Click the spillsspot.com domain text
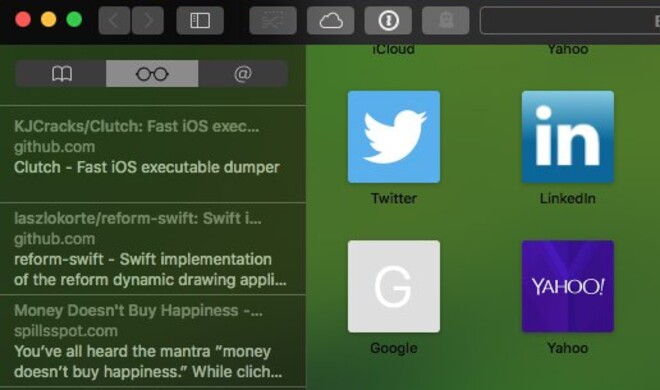The width and height of the screenshot is (660, 390). [x=66, y=331]
